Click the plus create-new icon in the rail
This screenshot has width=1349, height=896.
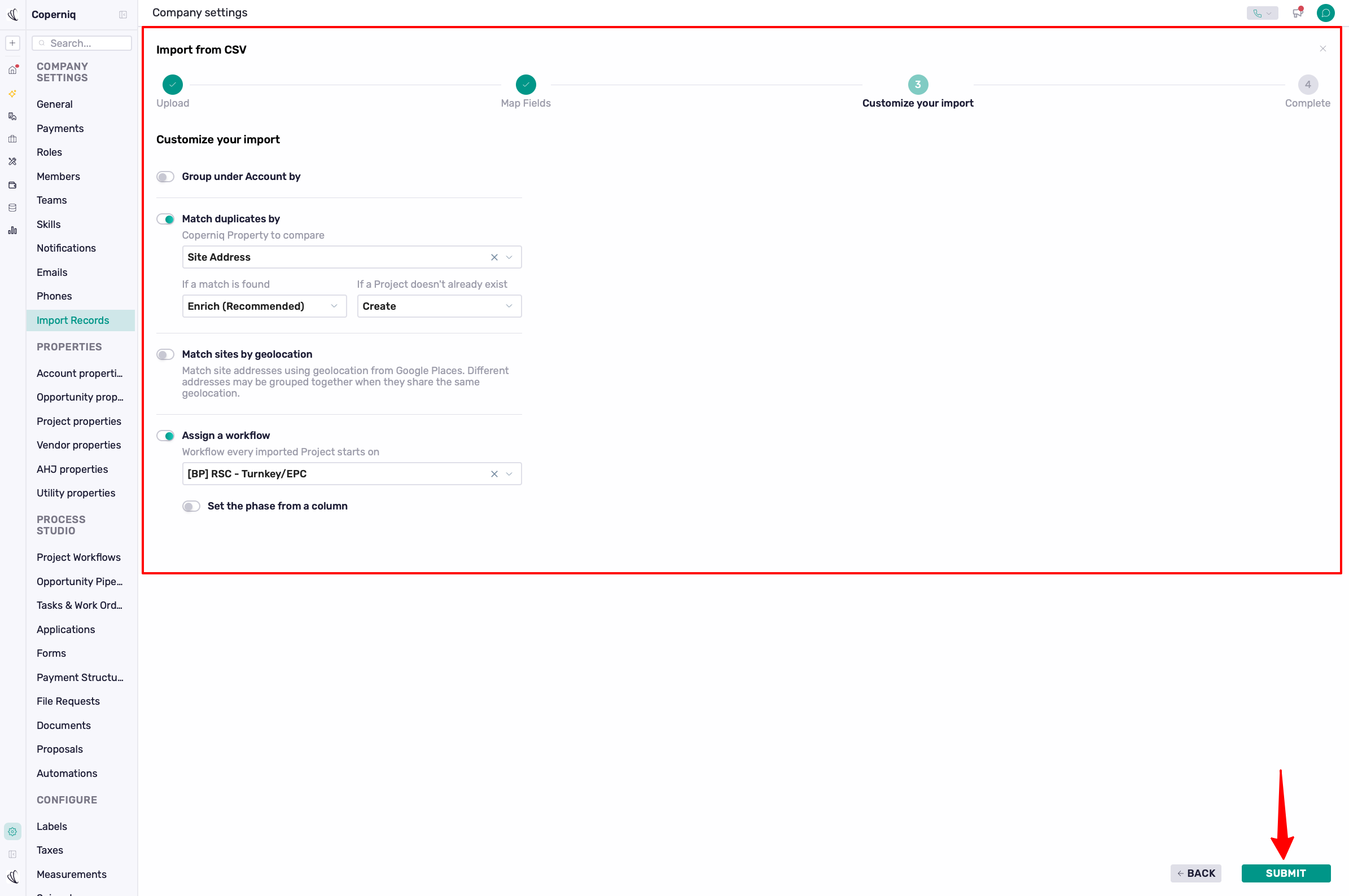[x=12, y=43]
